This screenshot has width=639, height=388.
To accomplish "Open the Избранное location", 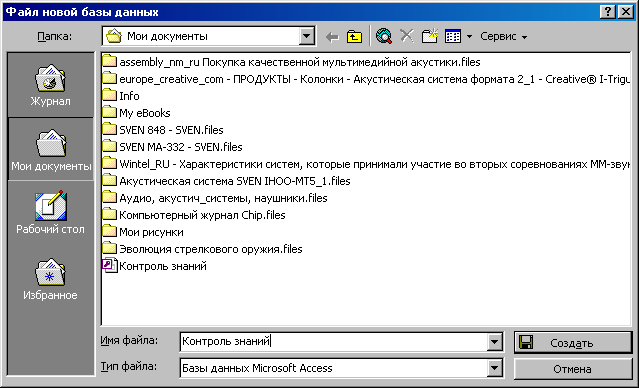I will point(50,279).
